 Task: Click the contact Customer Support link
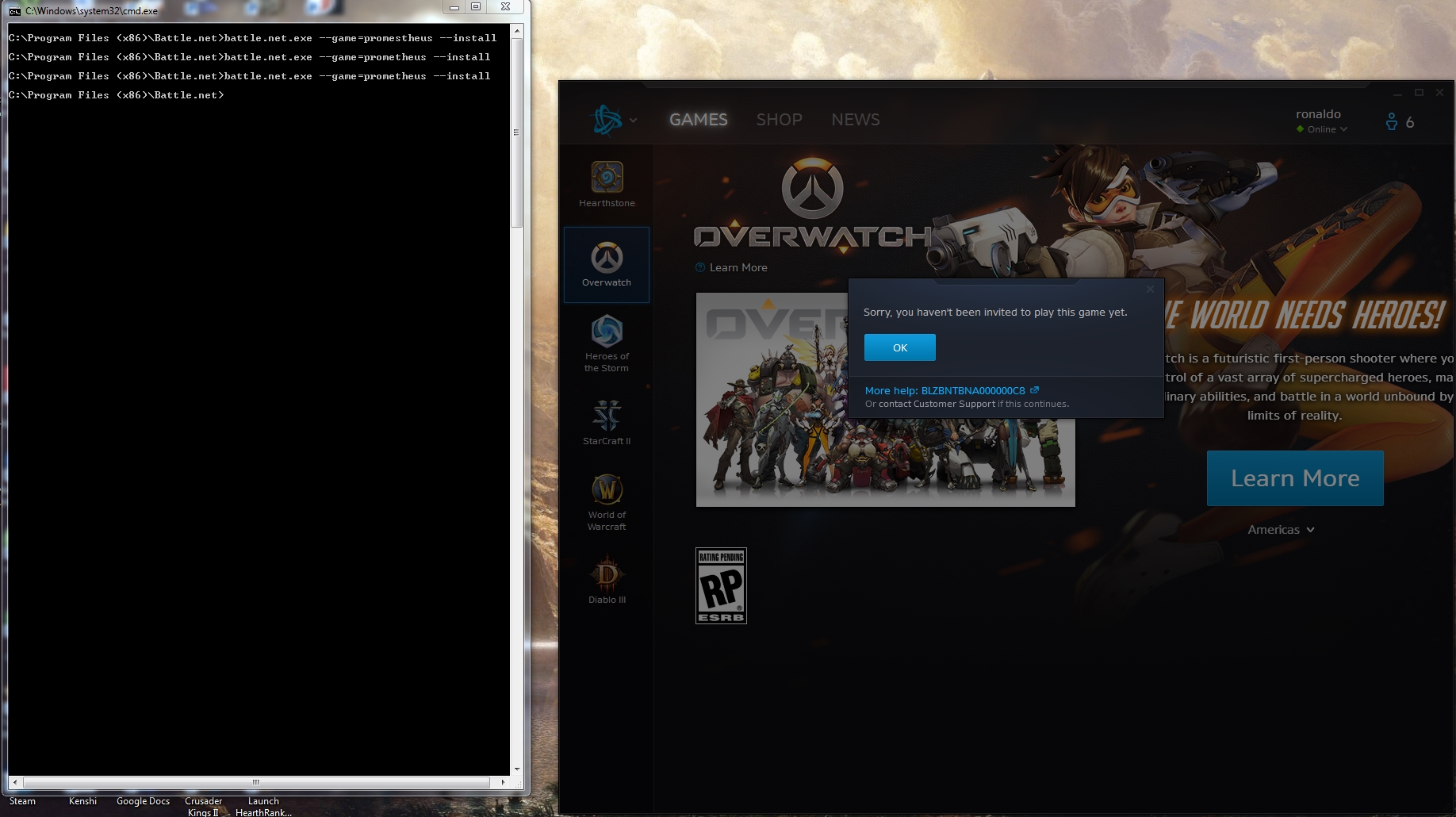click(937, 404)
